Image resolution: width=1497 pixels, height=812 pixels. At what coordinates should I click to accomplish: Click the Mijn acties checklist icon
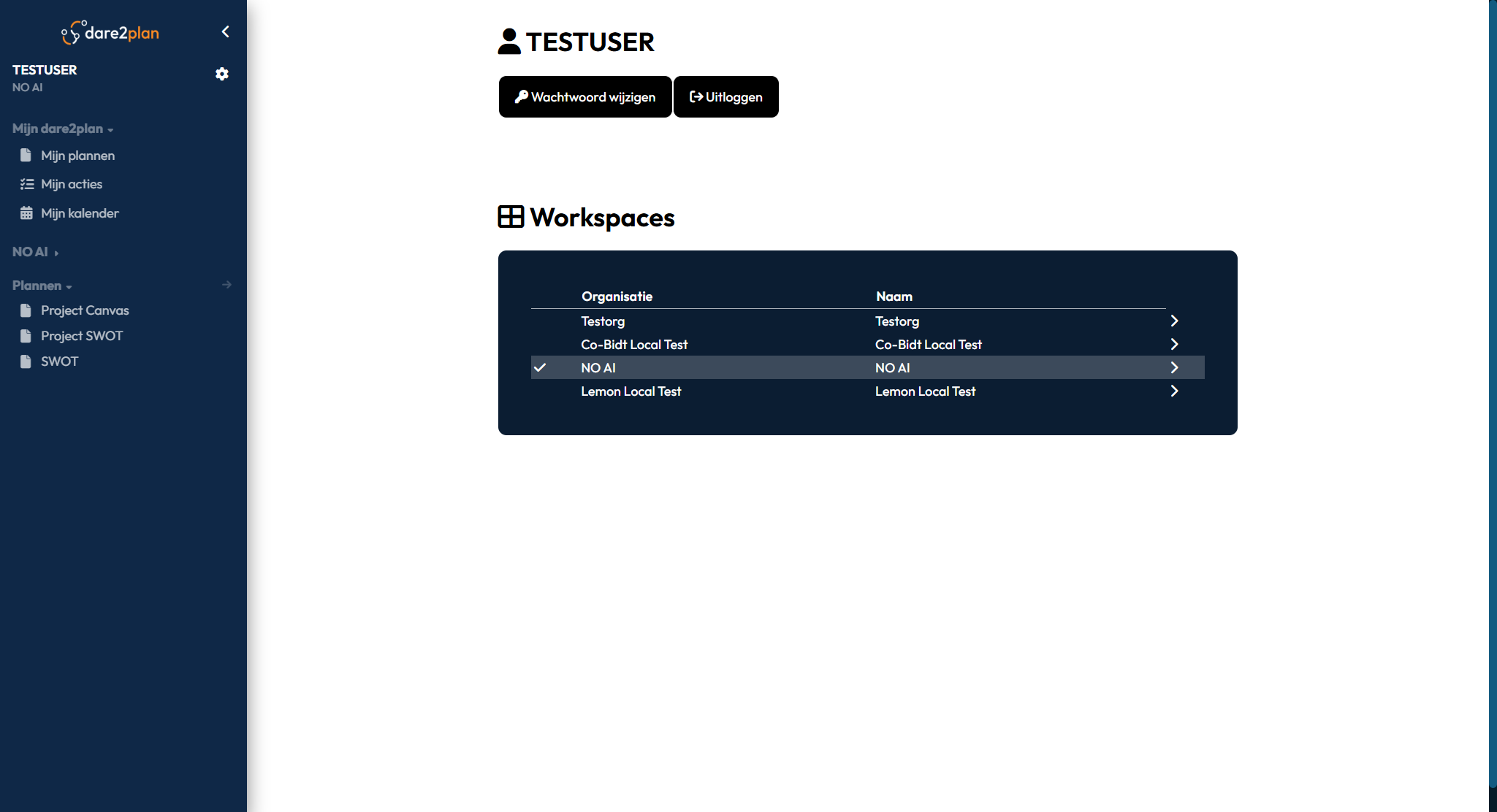coord(27,184)
